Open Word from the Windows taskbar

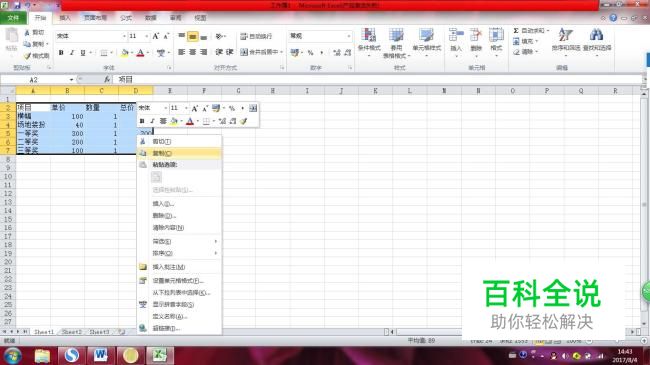tap(100, 355)
